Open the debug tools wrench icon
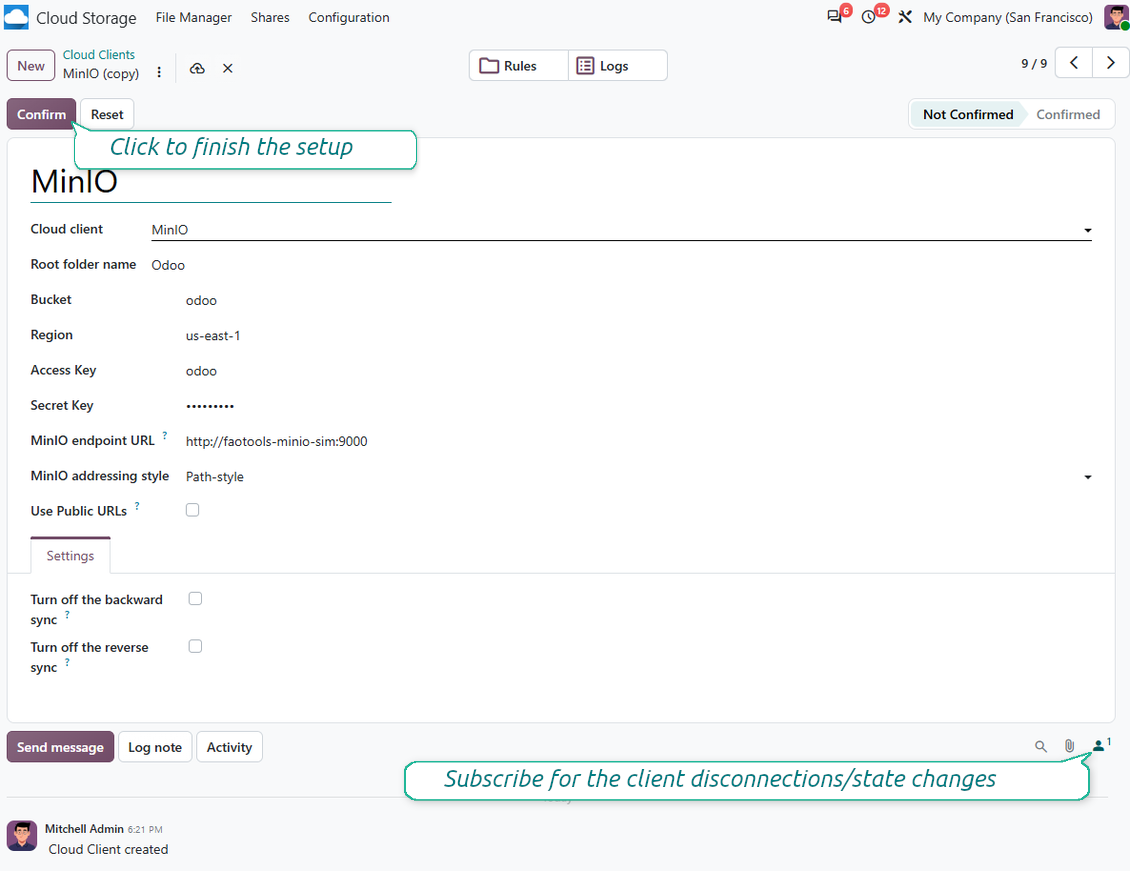The image size is (1130, 871). 904,17
